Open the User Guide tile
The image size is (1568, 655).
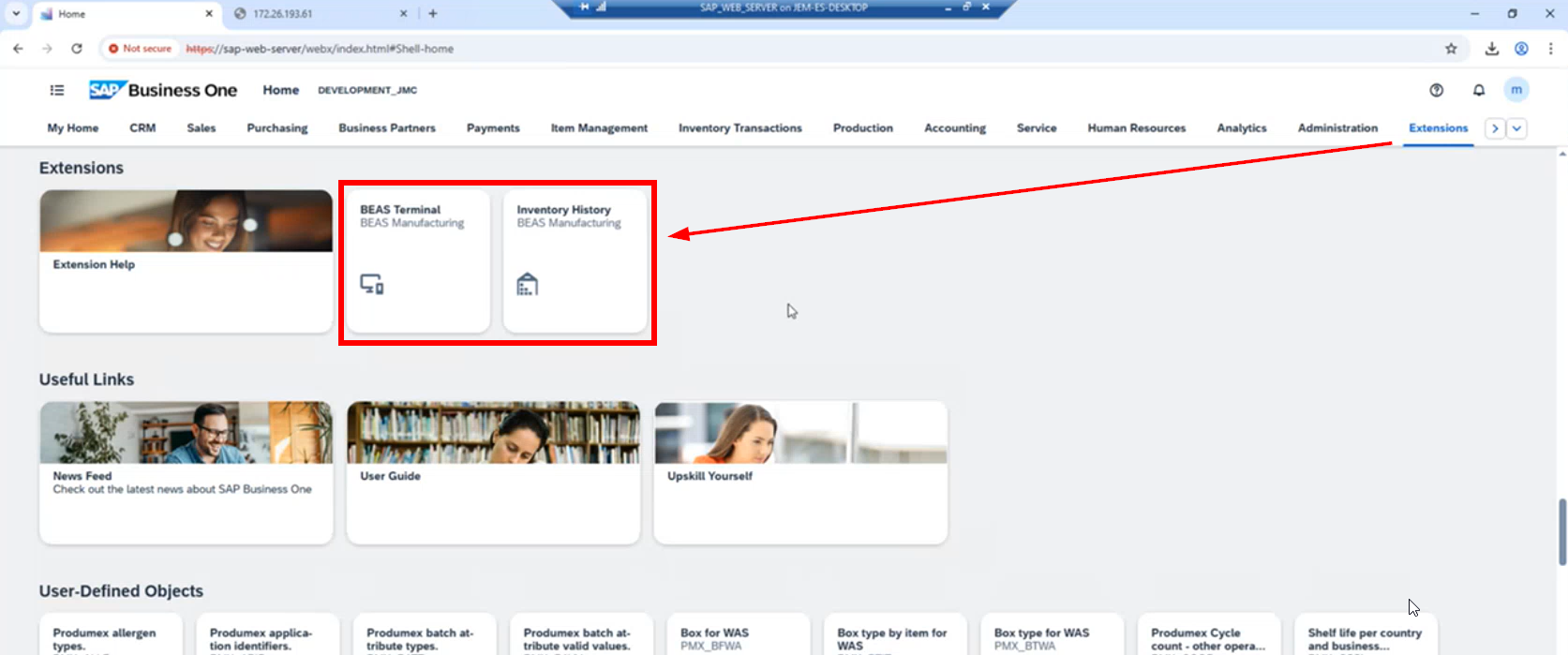[x=493, y=473]
